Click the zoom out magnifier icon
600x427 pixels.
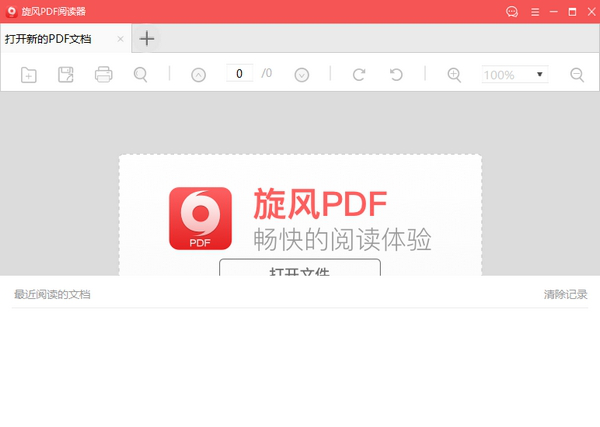(x=577, y=75)
